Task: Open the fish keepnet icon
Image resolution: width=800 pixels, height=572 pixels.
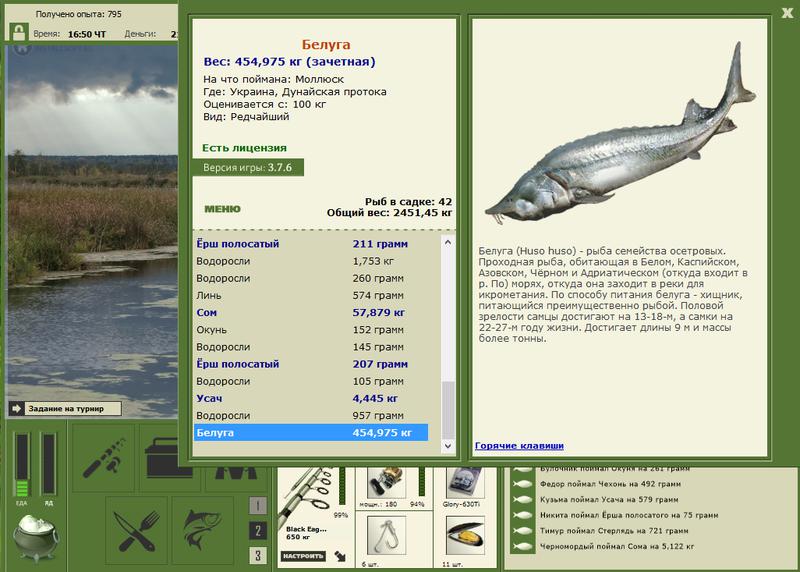Action: click(203, 531)
